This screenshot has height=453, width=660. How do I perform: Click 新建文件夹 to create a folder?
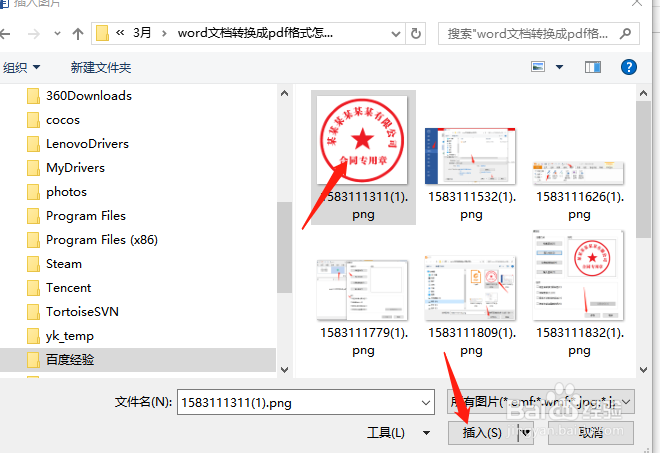[101, 67]
